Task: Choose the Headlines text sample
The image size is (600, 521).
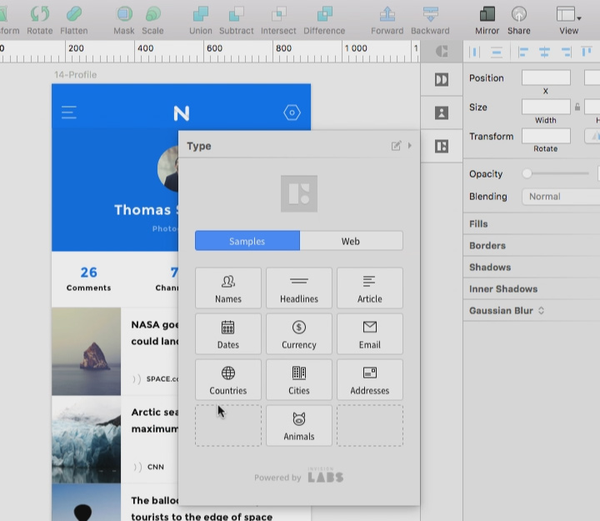Action: [299, 287]
